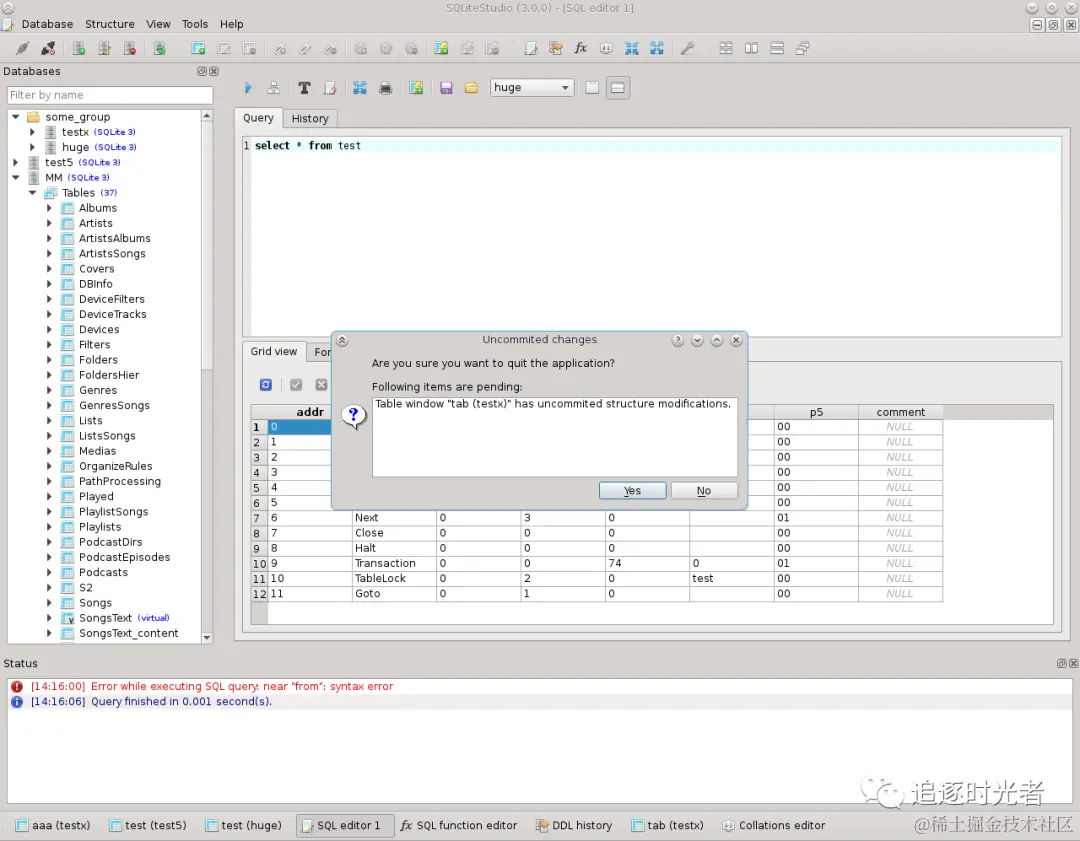Switch to the 'test (test5)' window tab
This screenshot has height=841, width=1080.
point(149,825)
